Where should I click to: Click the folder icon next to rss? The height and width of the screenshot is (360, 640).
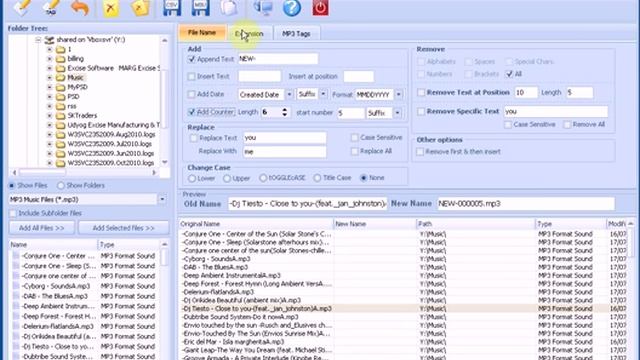pyautogui.click(x=60, y=106)
